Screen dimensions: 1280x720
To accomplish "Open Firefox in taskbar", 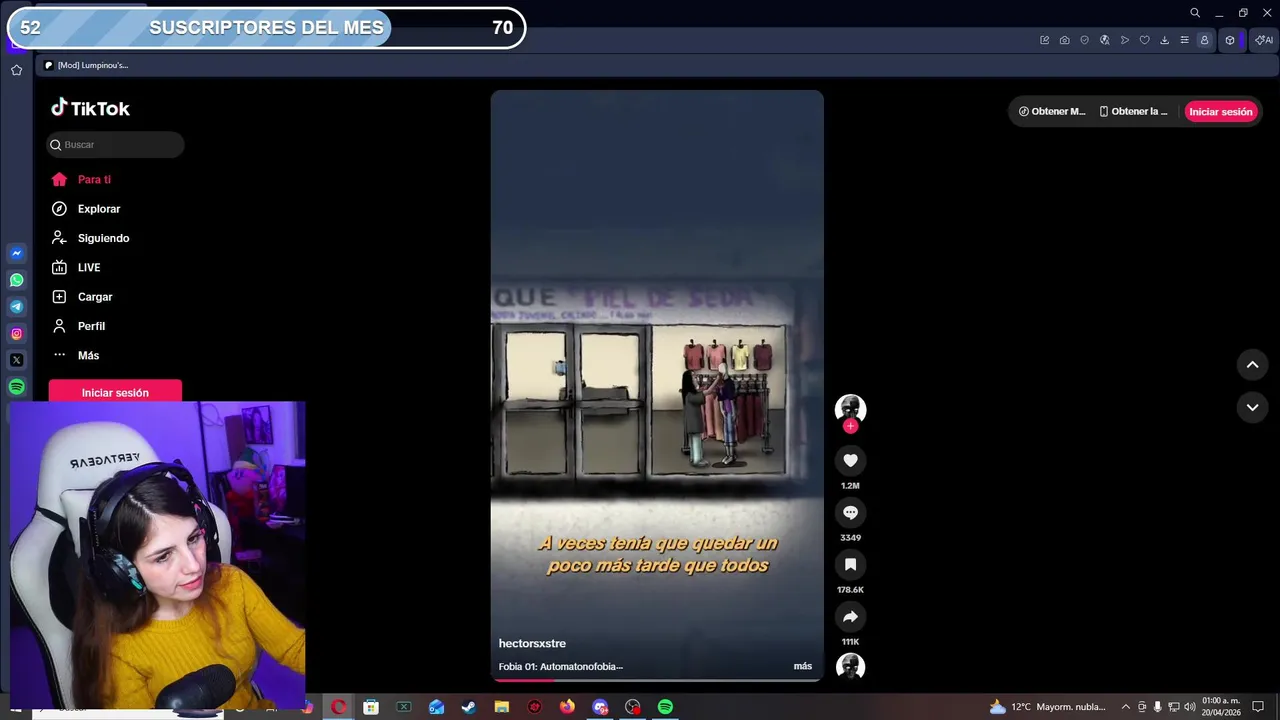I will click(567, 707).
